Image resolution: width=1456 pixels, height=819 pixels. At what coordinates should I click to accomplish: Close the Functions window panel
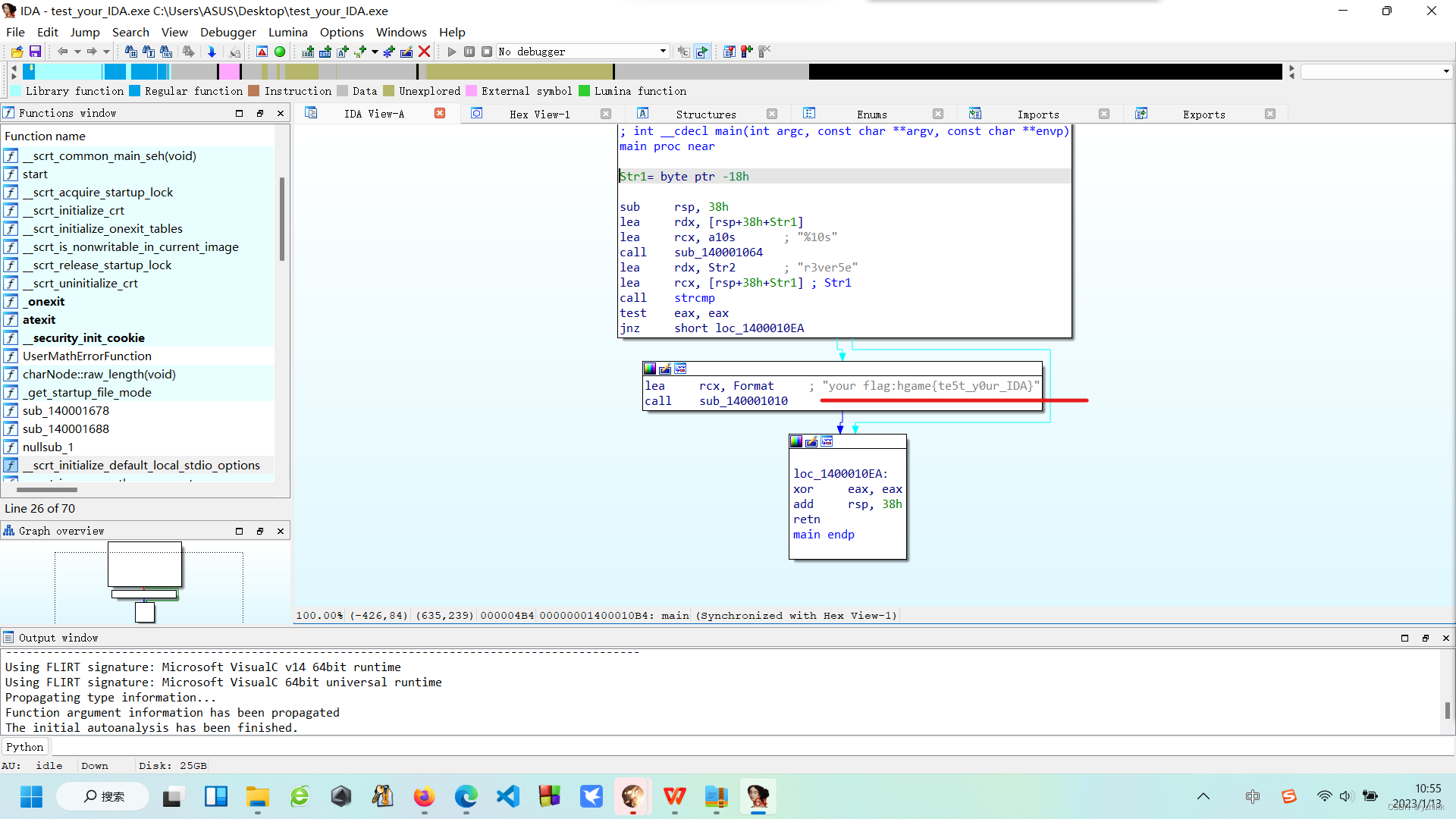(281, 113)
